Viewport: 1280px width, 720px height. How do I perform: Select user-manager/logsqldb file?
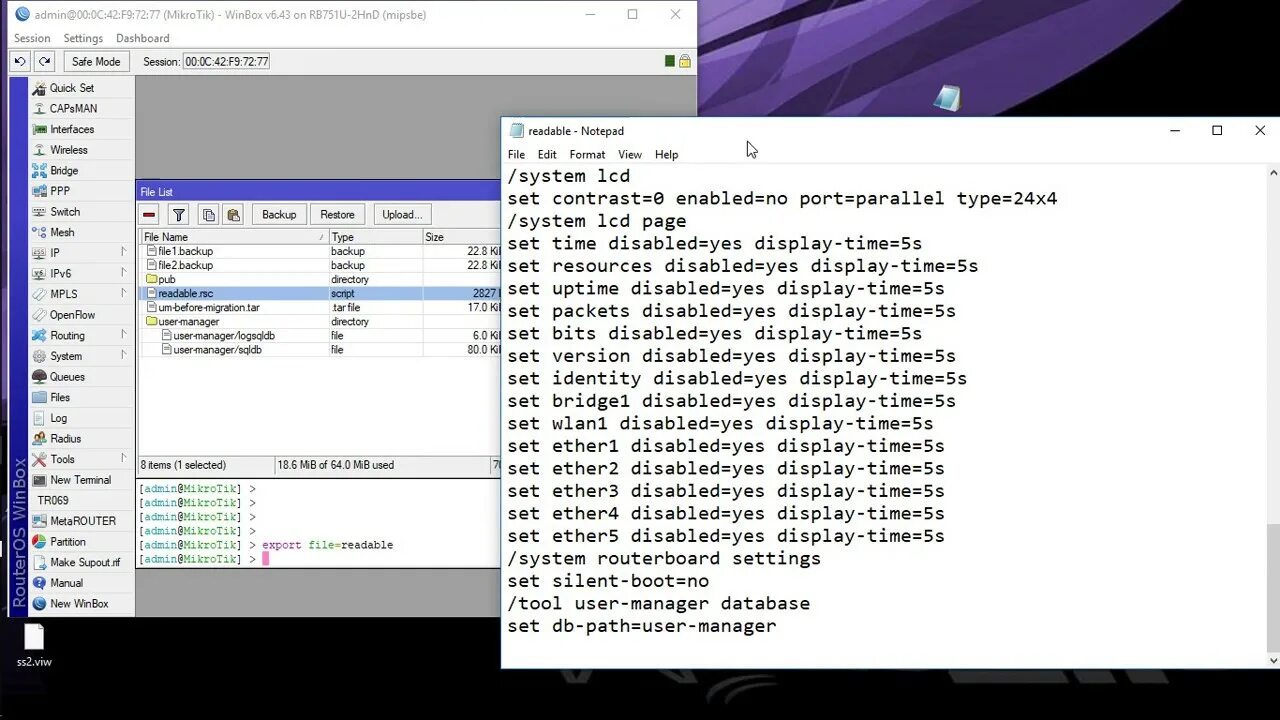pos(319,335)
